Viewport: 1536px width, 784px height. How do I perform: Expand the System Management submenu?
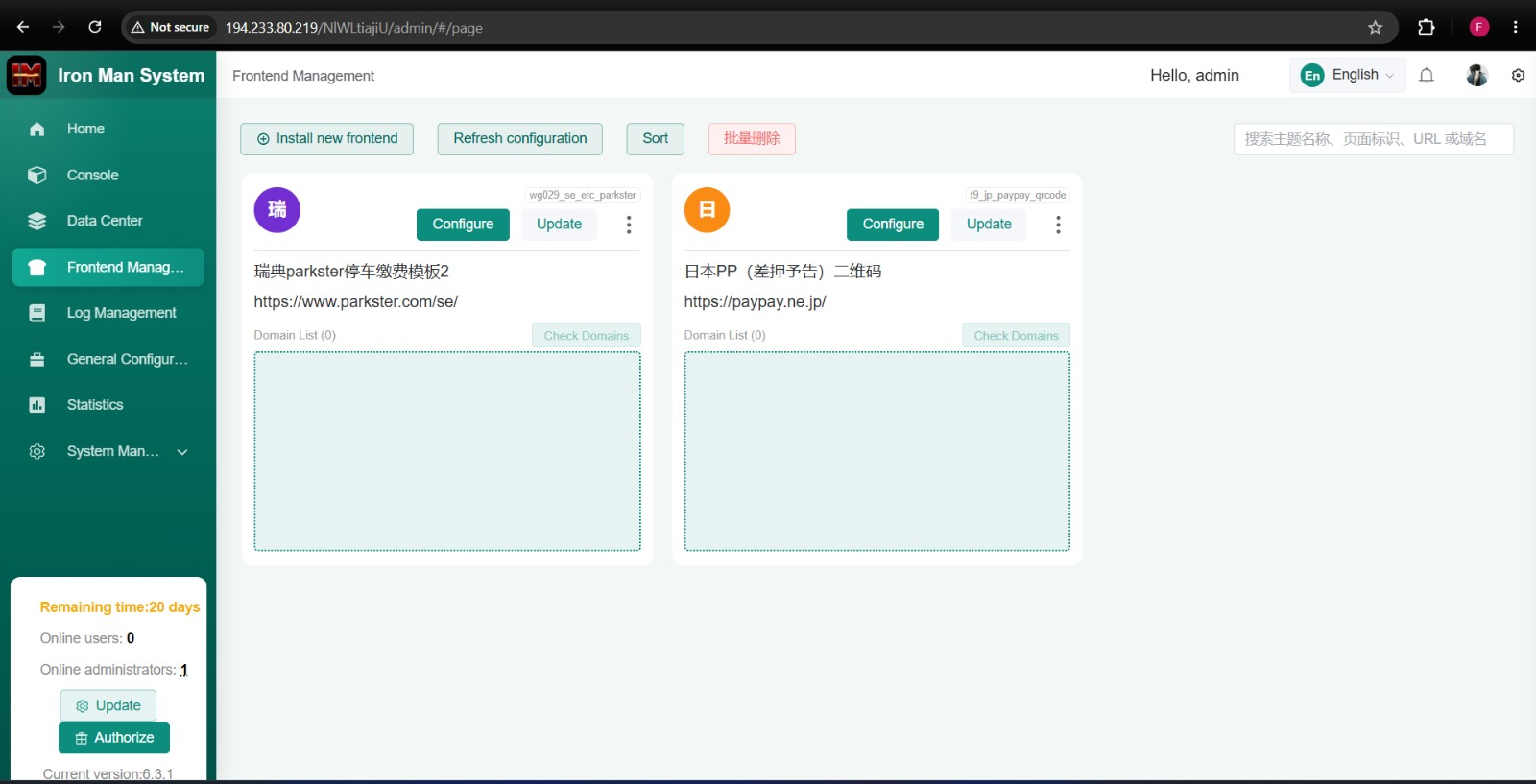pos(108,451)
